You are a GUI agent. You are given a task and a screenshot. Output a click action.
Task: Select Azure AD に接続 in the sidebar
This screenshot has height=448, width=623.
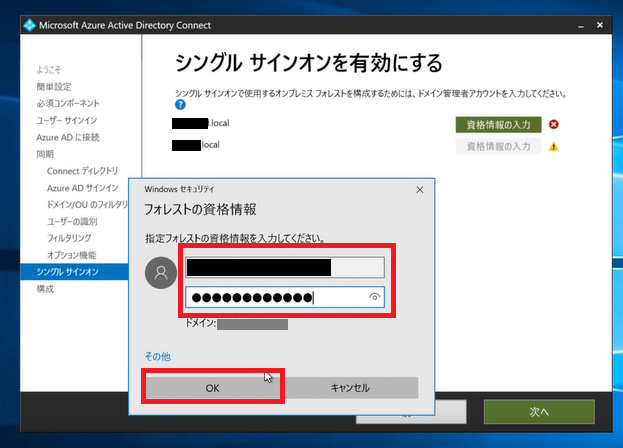click(x=68, y=137)
